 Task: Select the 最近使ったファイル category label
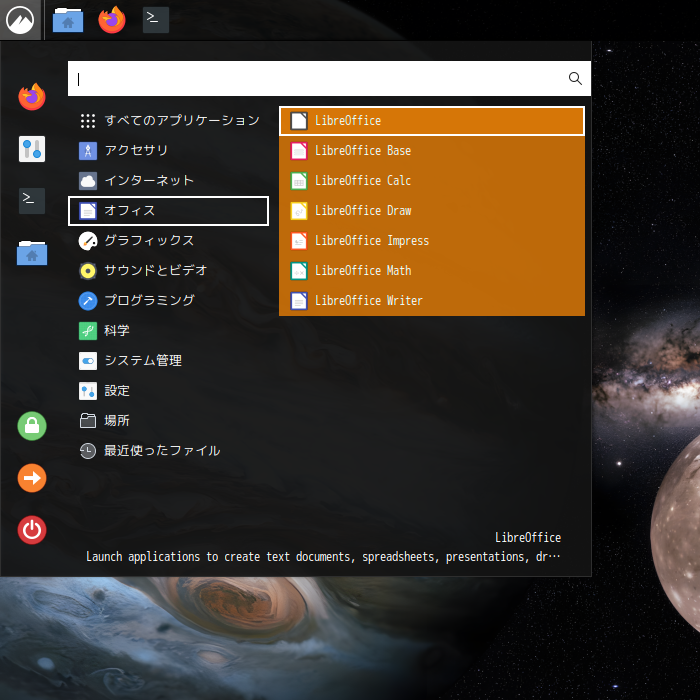pyautogui.click(x=162, y=450)
